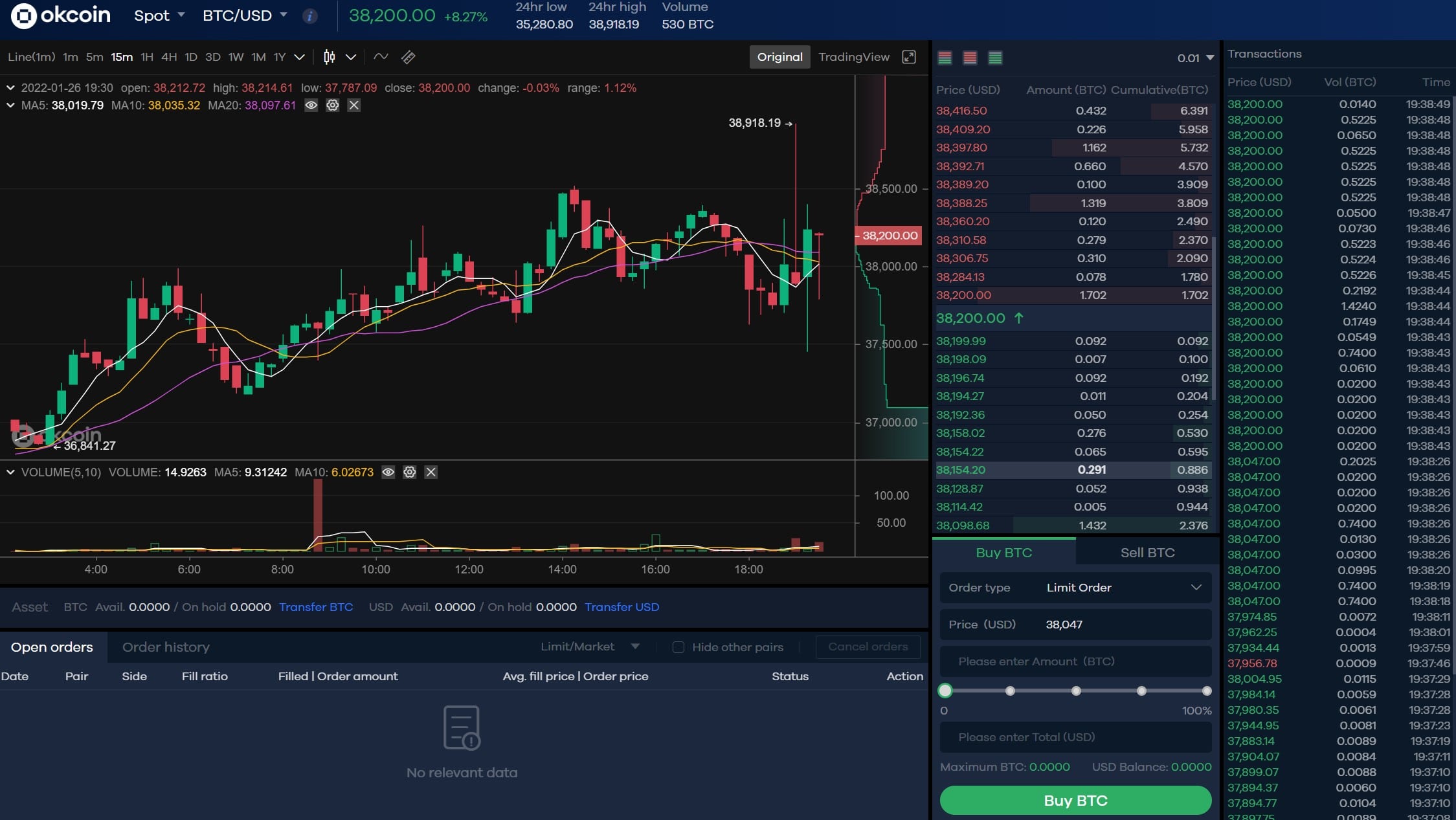Switch order book to sells-only view icon

pos(970,58)
